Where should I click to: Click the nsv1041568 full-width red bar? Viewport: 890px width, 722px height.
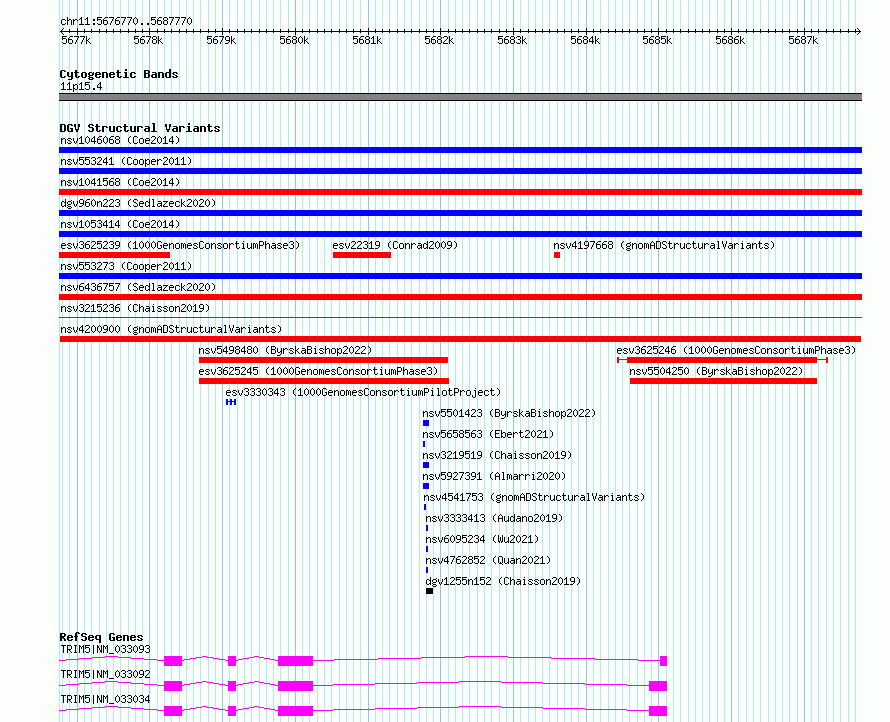[x=460, y=192]
